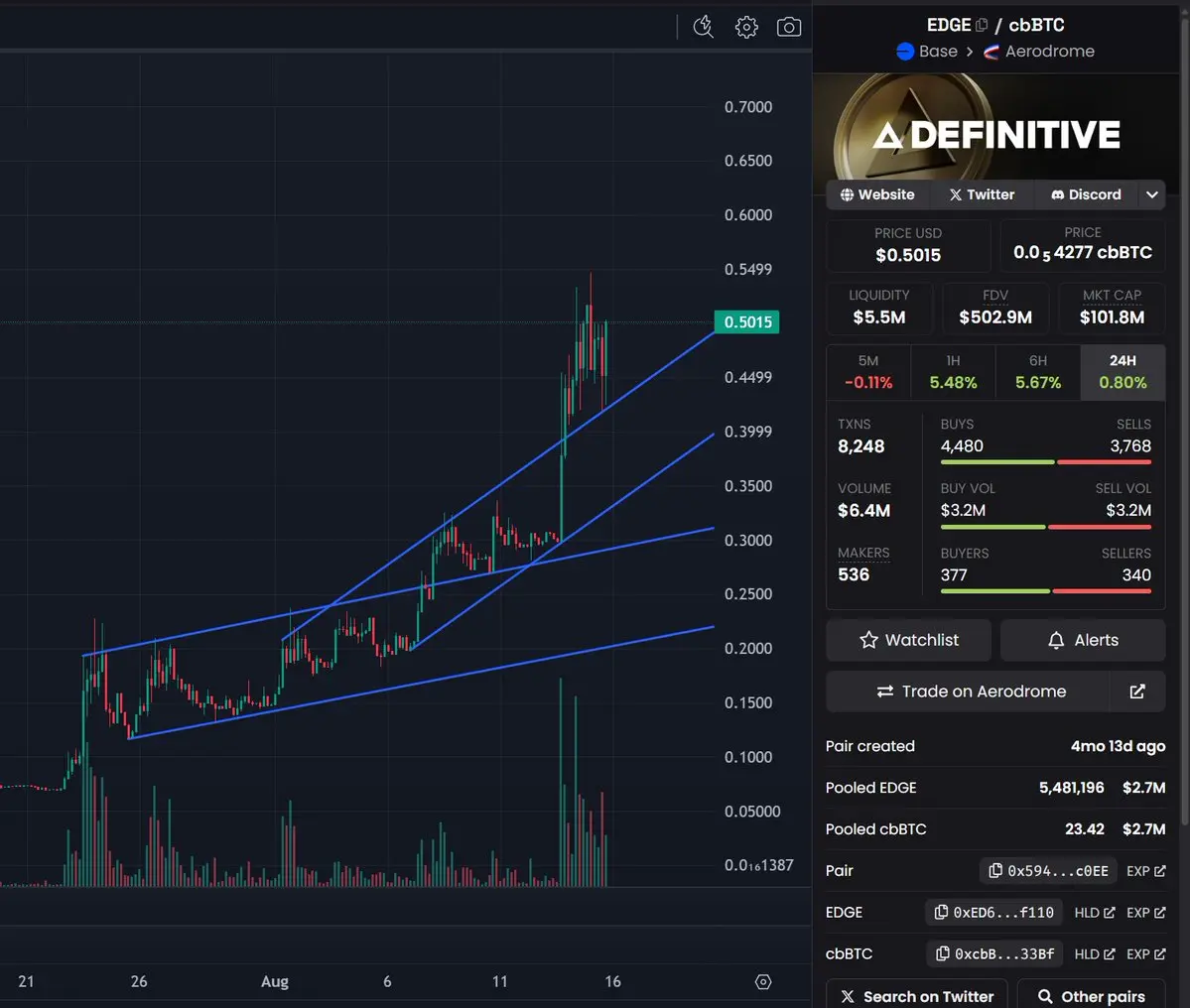Image resolution: width=1190 pixels, height=1008 pixels.
Task: Copy EDGE token symbol icon
Action: [x=982, y=25]
